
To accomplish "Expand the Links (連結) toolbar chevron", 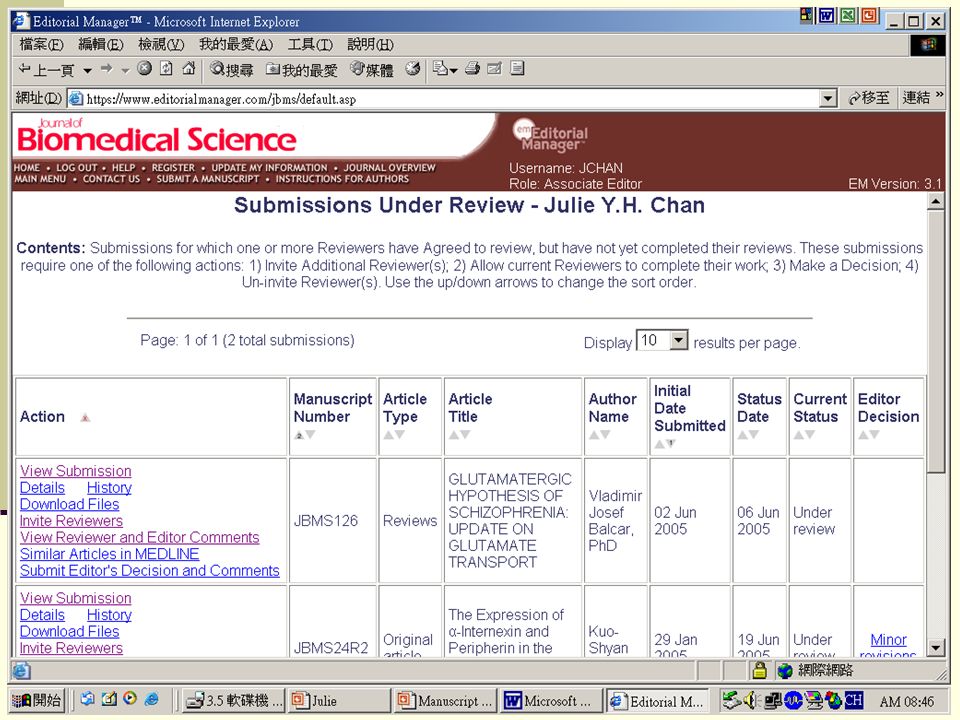I will click(940, 96).
